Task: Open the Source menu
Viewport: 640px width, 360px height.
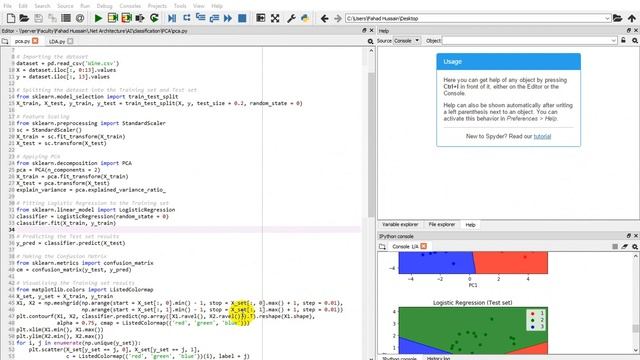Action: coord(65,6)
